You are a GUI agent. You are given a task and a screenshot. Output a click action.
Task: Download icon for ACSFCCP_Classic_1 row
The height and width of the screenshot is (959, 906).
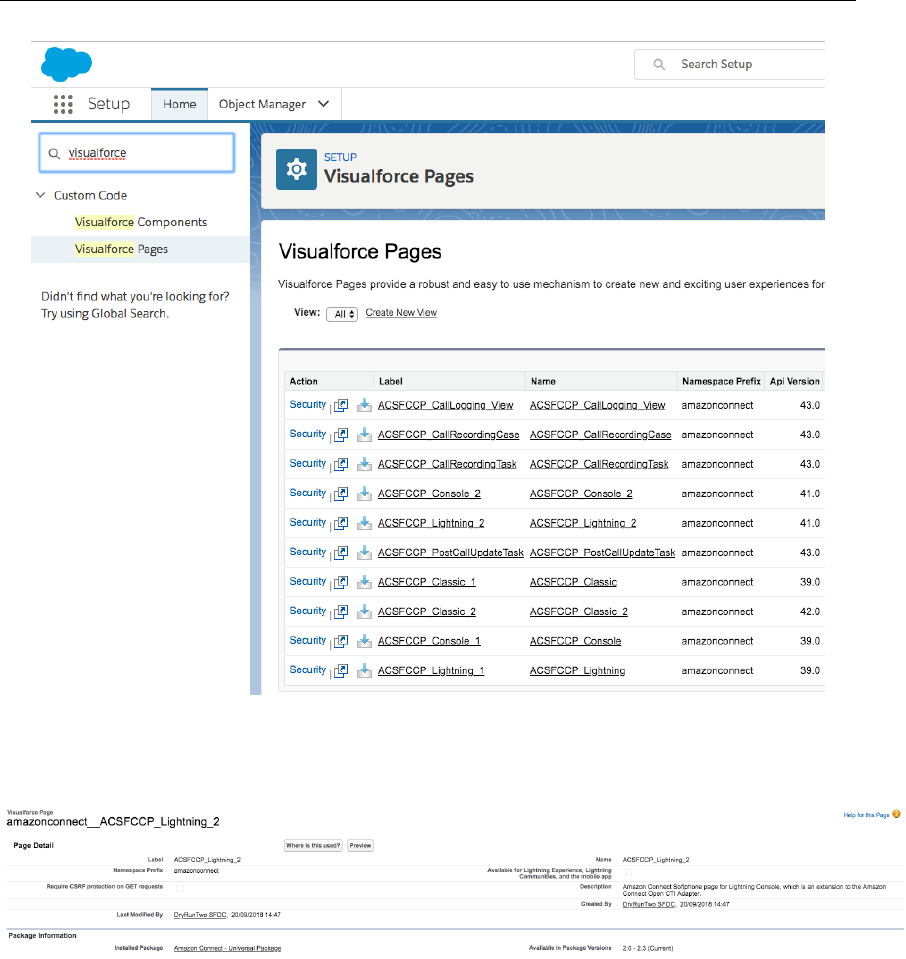pyautogui.click(x=364, y=581)
